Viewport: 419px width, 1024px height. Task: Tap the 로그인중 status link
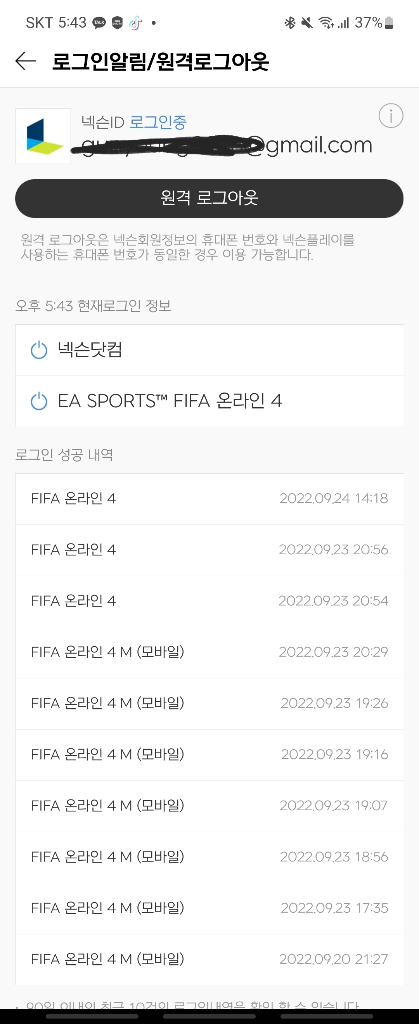158,121
